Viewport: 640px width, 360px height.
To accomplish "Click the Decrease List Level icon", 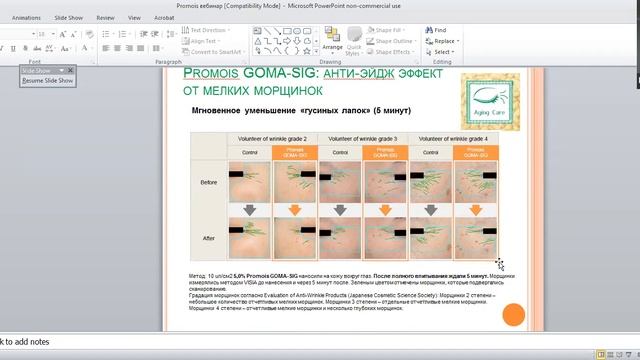I will pos(143,34).
